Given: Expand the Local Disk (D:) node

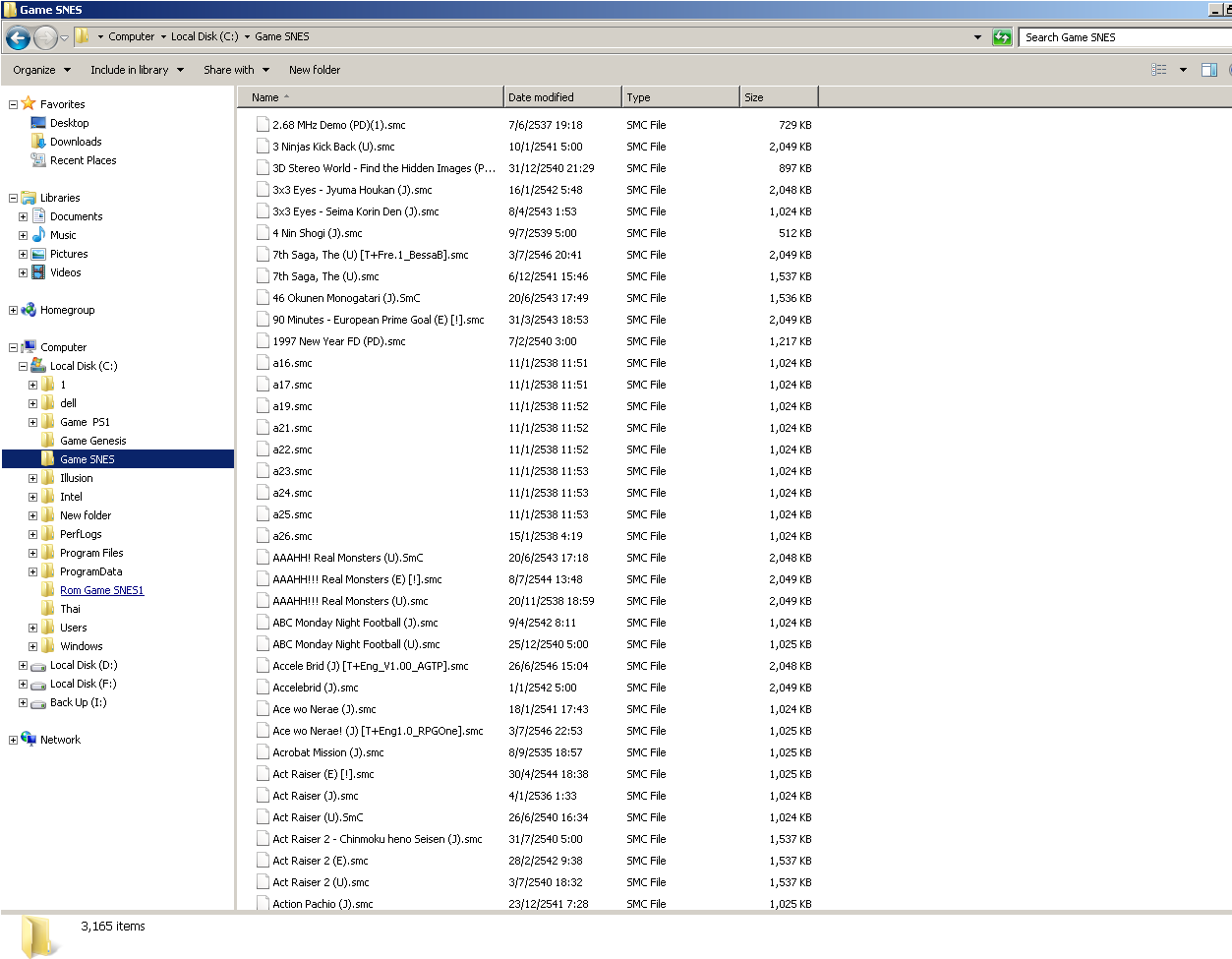Looking at the screenshot, I should click(x=23, y=665).
